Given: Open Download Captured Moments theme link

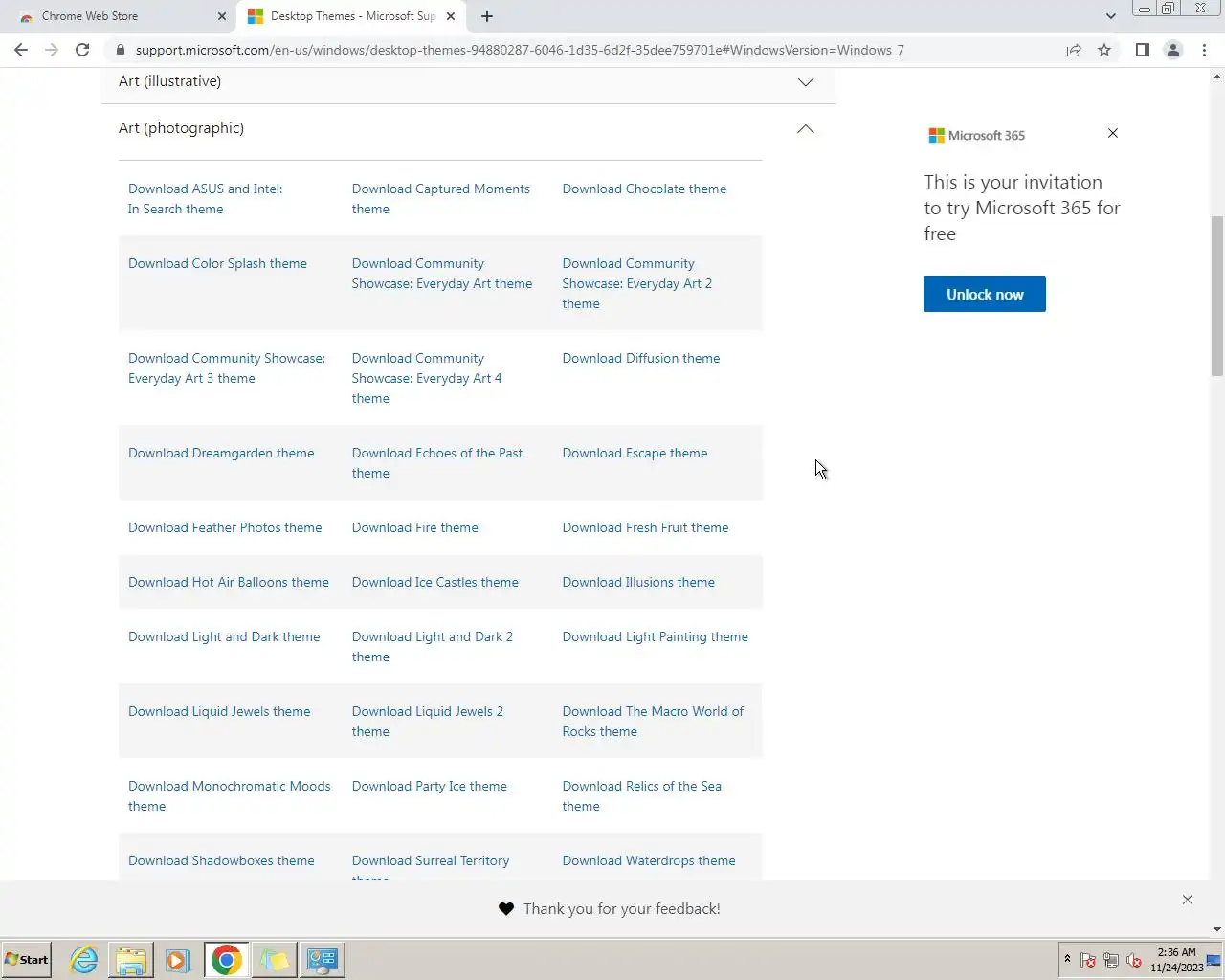Looking at the screenshot, I should (440, 199).
